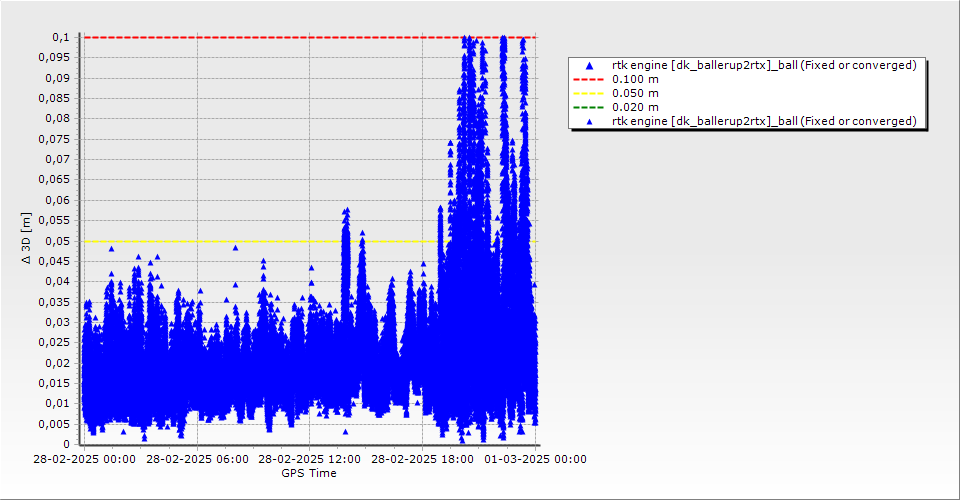
Task: Click the 'GPS Time' x-axis title
Action: pyautogui.click(x=309, y=473)
